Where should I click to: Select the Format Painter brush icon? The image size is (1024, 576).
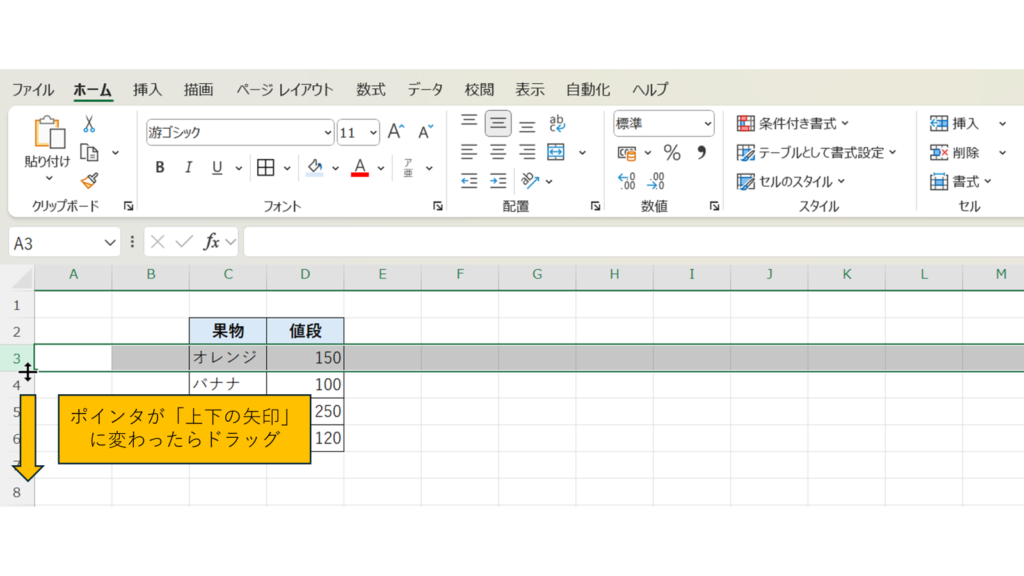88,181
